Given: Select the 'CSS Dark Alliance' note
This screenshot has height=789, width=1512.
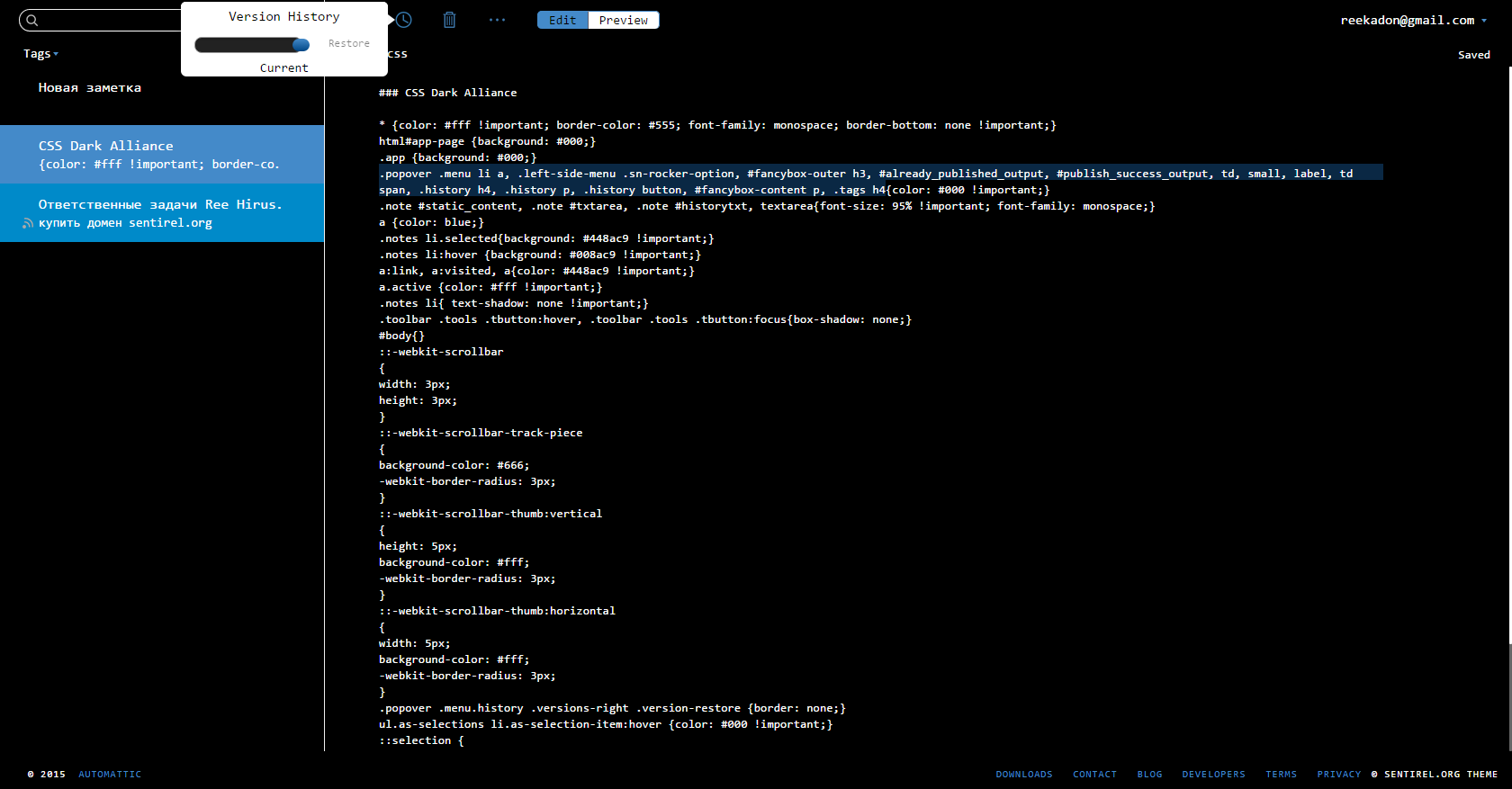Looking at the screenshot, I should click(x=162, y=155).
